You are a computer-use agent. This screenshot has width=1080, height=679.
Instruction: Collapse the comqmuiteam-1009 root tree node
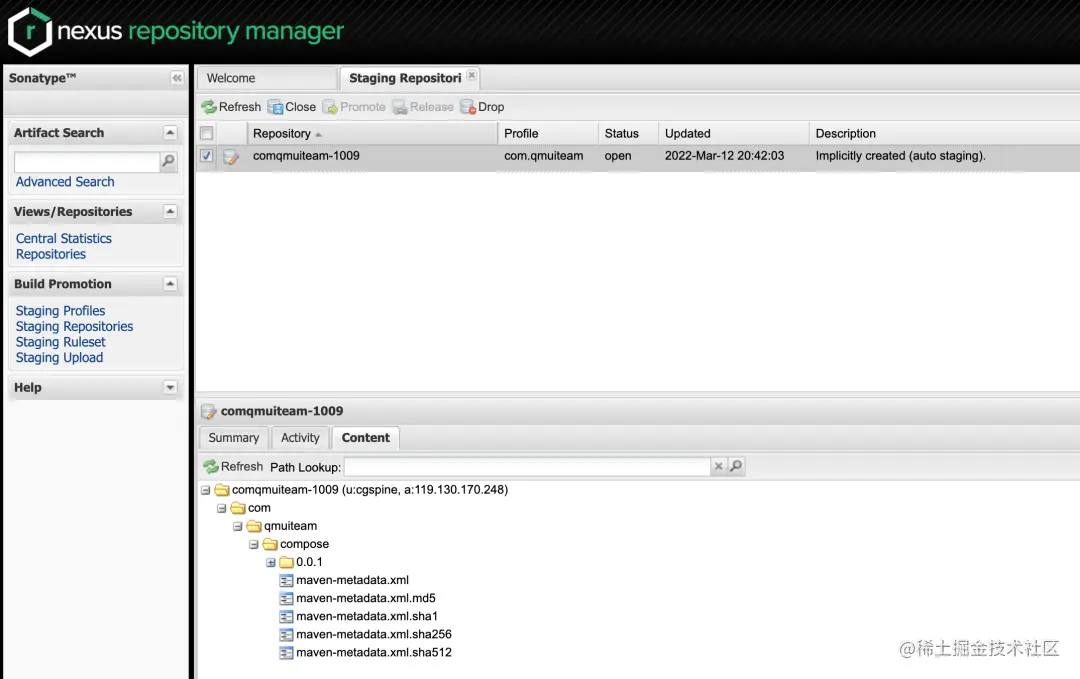pos(205,490)
